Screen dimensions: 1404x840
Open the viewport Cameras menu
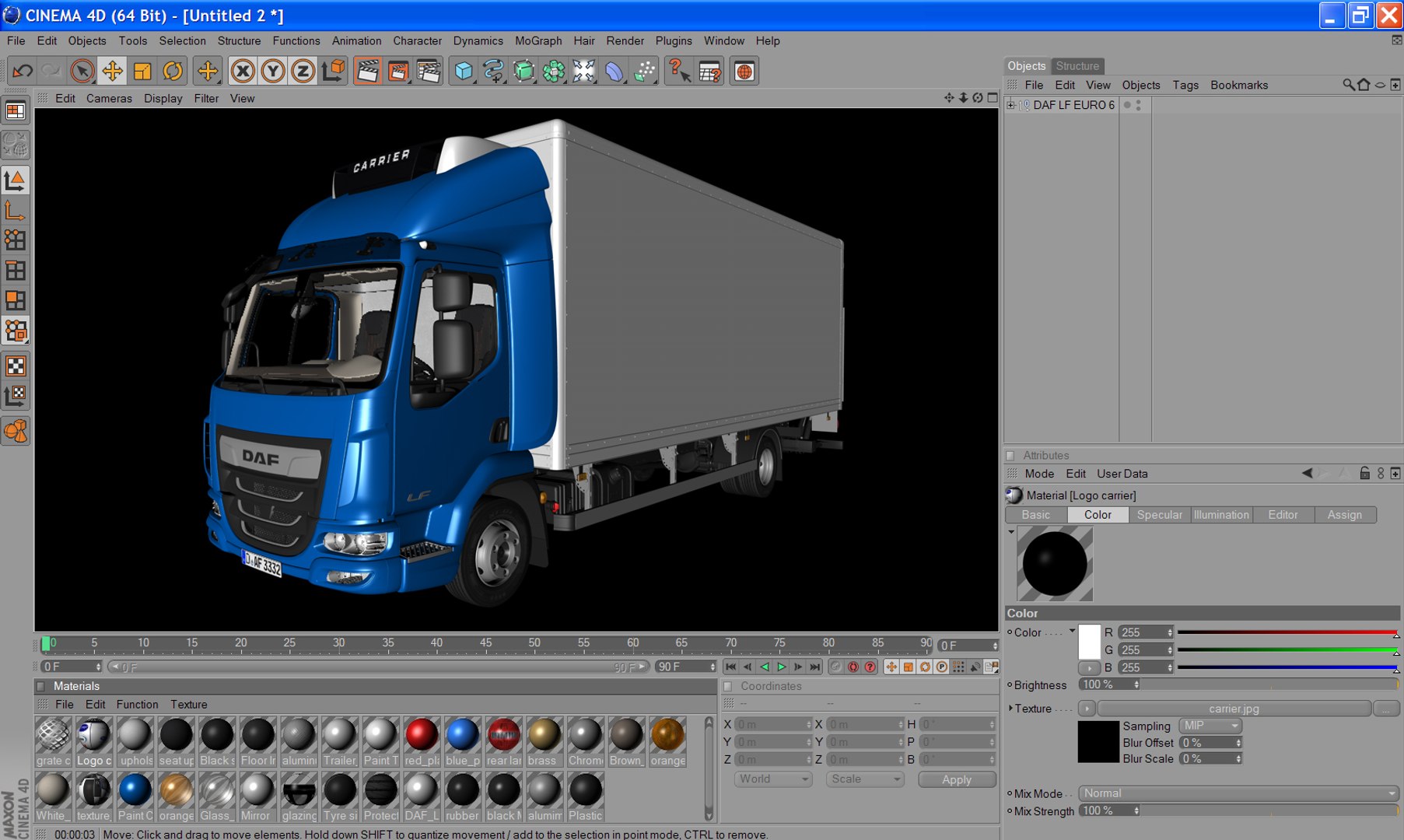(109, 98)
